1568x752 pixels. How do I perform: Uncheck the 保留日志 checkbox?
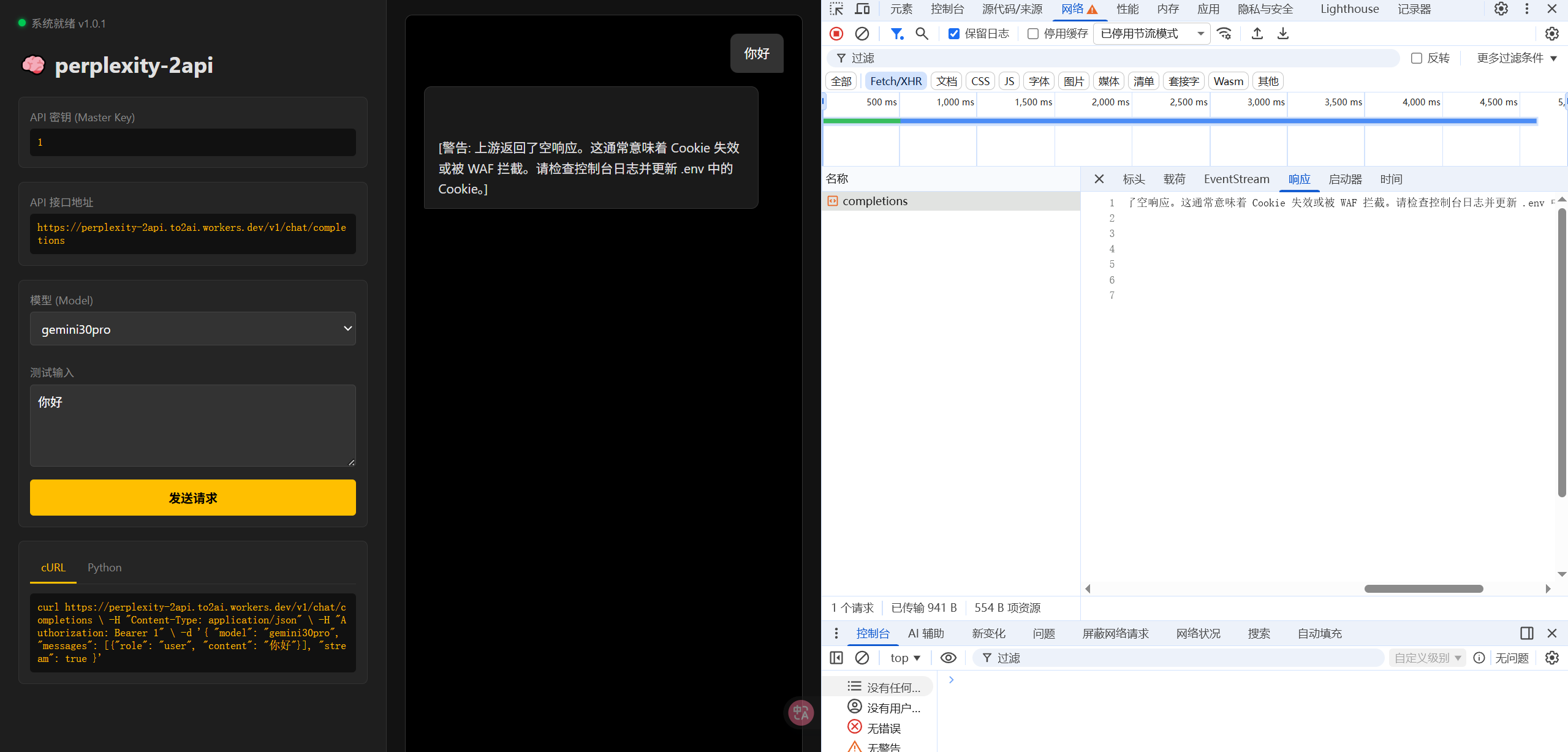point(953,34)
